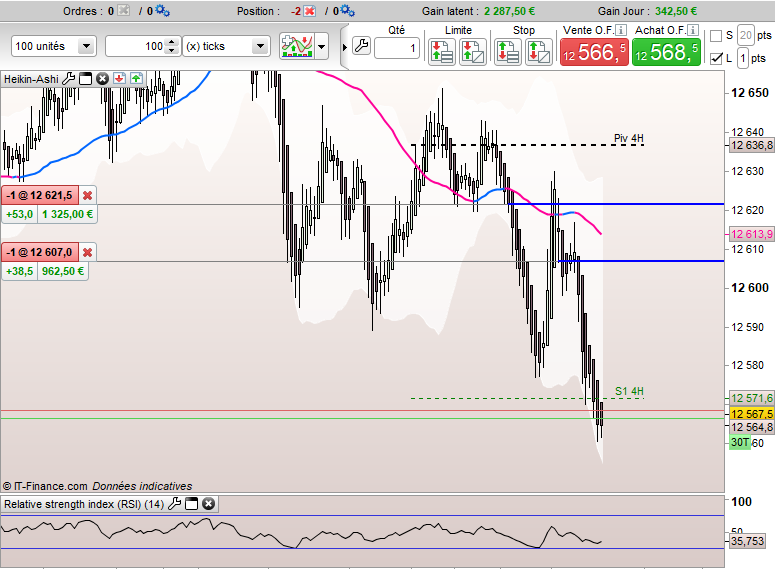This screenshot has width=775, height=569.
Task: Click the S 20 pts field
Action: point(746,35)
